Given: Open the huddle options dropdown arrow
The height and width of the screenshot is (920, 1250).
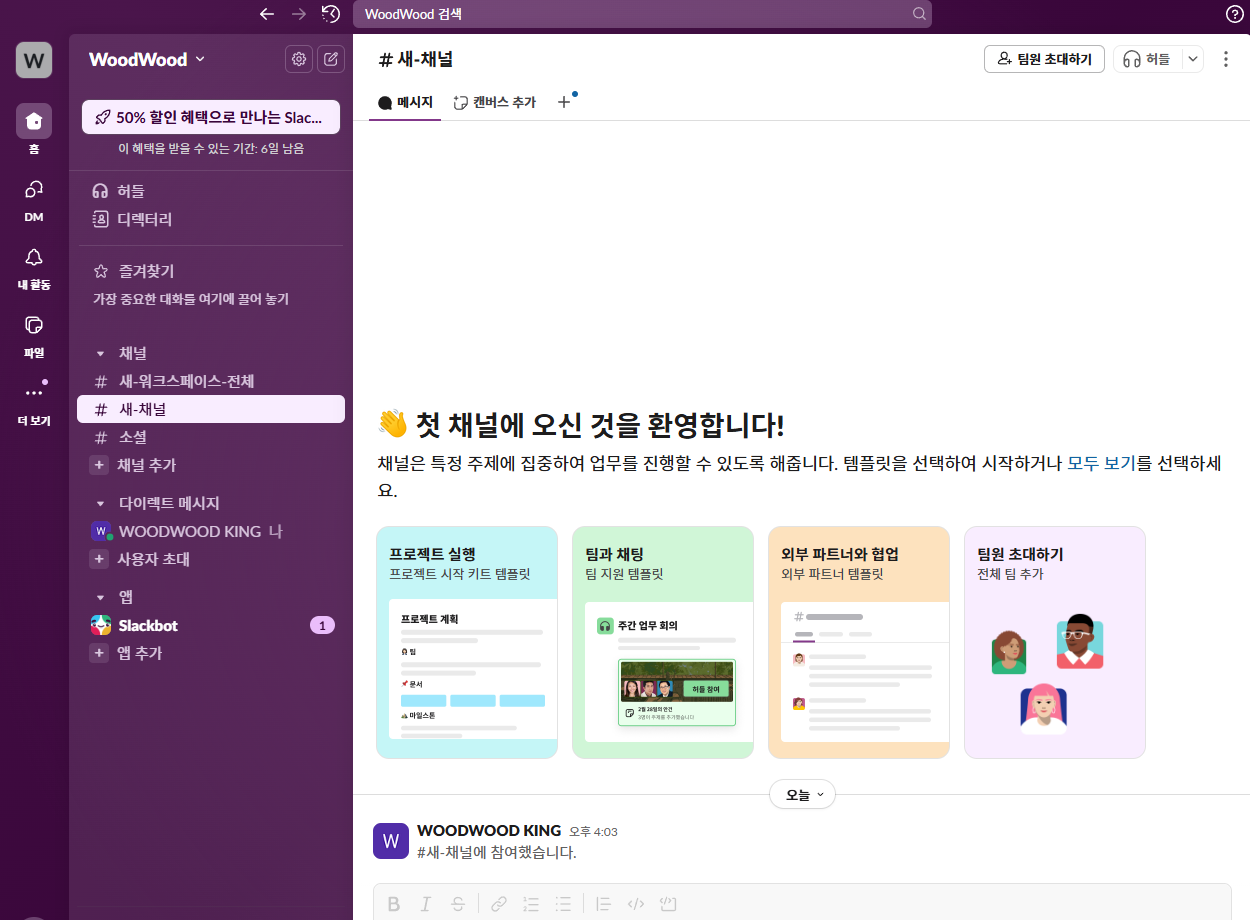Looking at the screenshot, I should pos(1192,59).
